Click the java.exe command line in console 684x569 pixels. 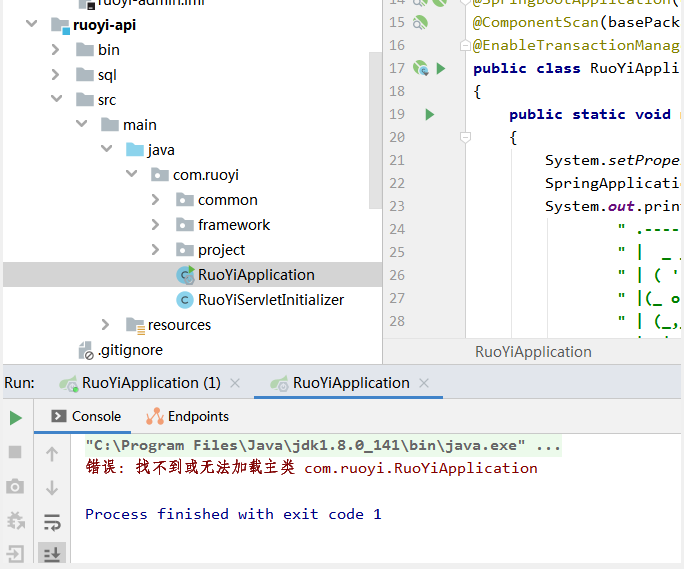(x=323, y=446)
